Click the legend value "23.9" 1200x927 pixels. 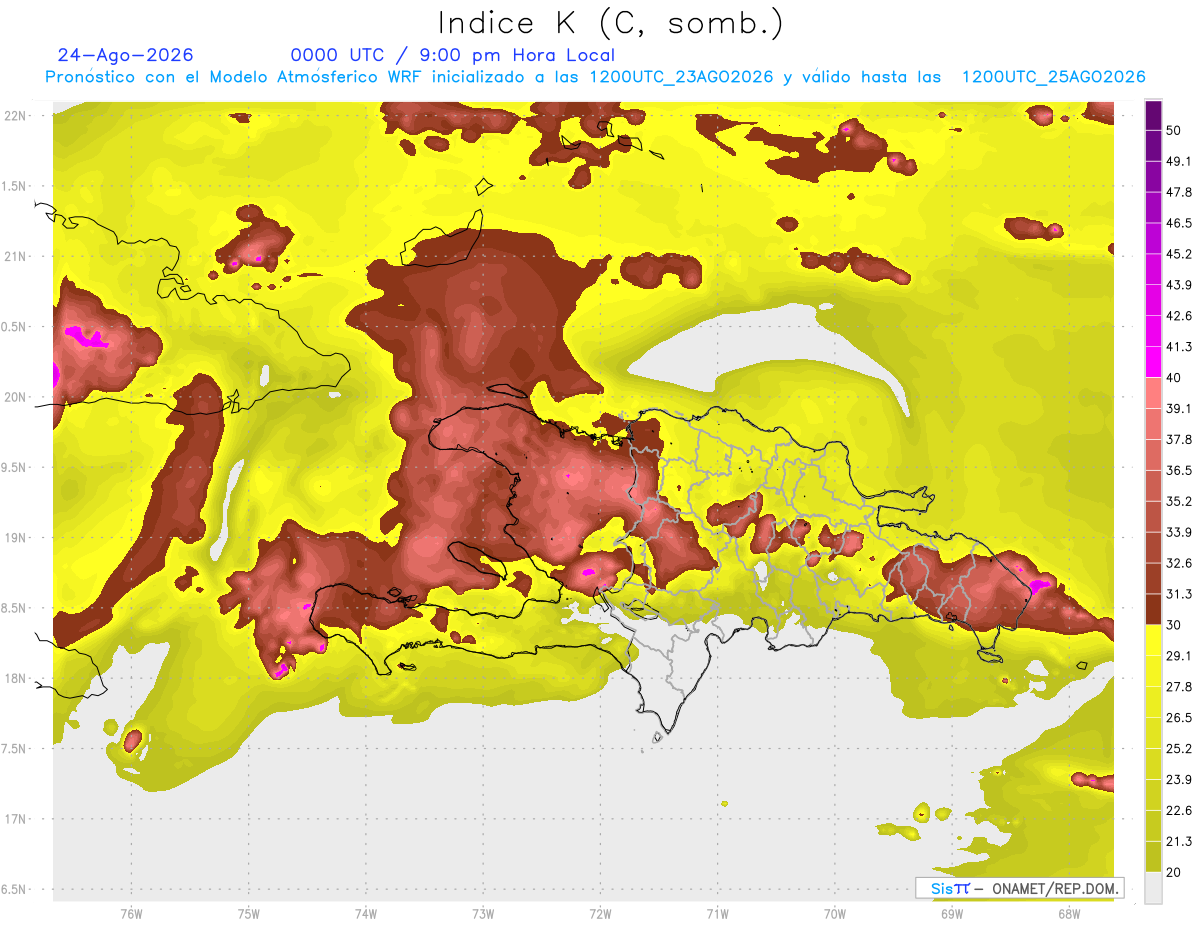click(1180, 779)
